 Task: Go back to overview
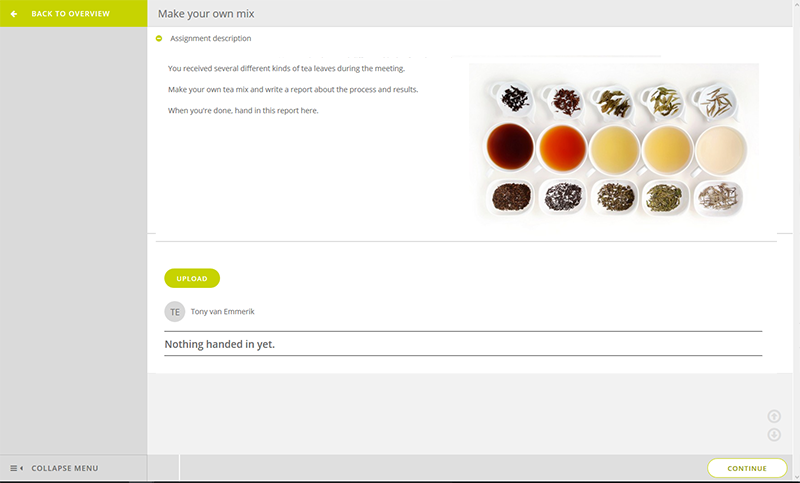click(73, 13)
